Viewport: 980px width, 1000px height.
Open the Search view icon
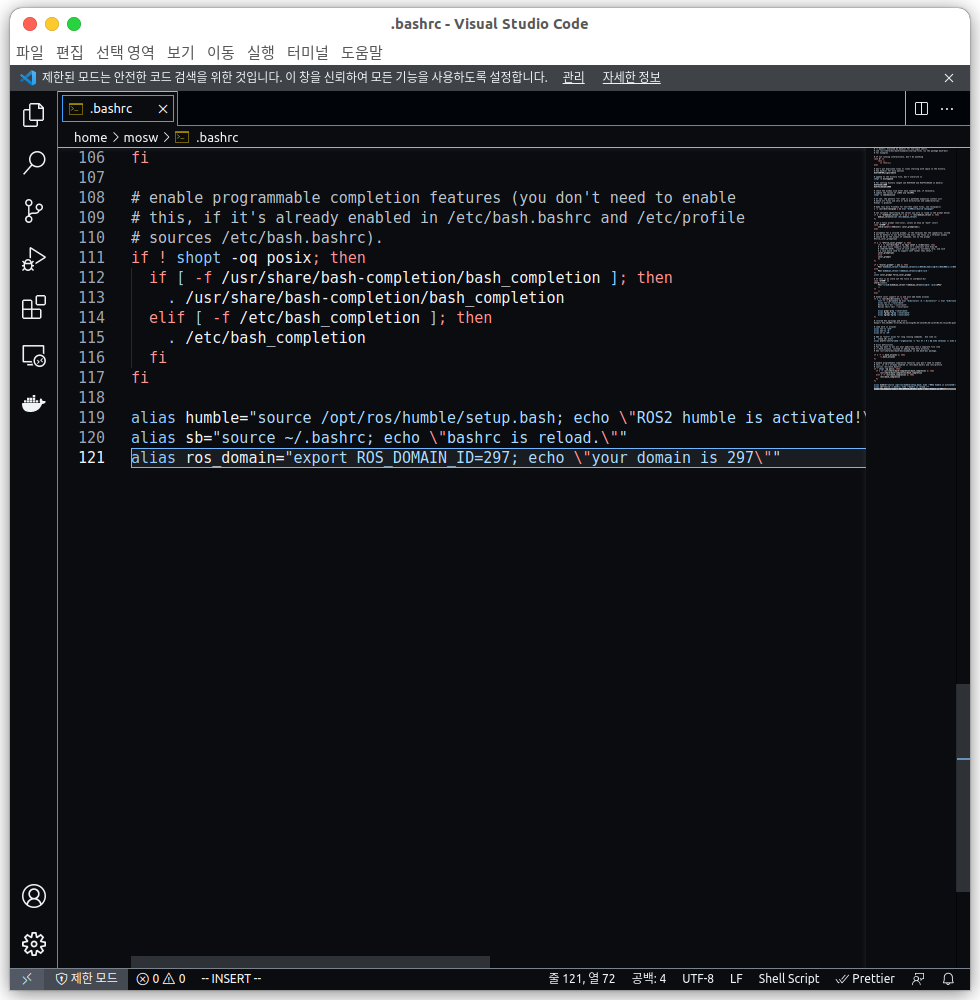(34, 163)
